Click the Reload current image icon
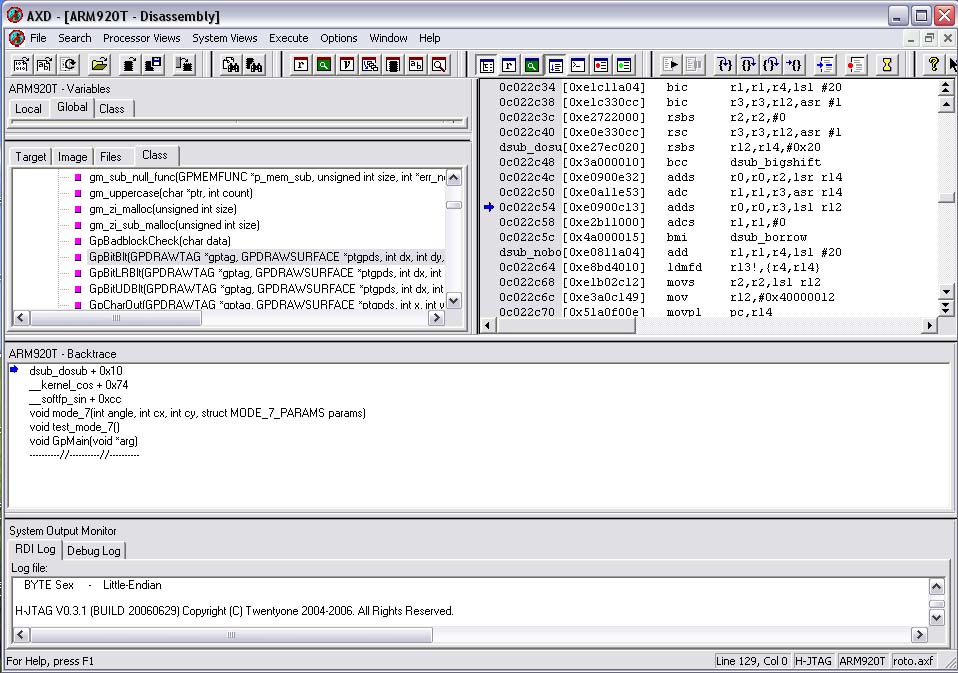 coord(69,65)
